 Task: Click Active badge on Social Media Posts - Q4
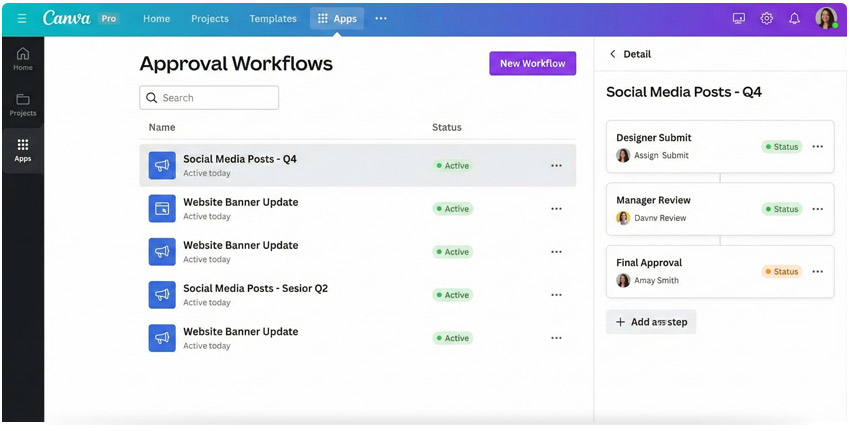tap(453, 166)
